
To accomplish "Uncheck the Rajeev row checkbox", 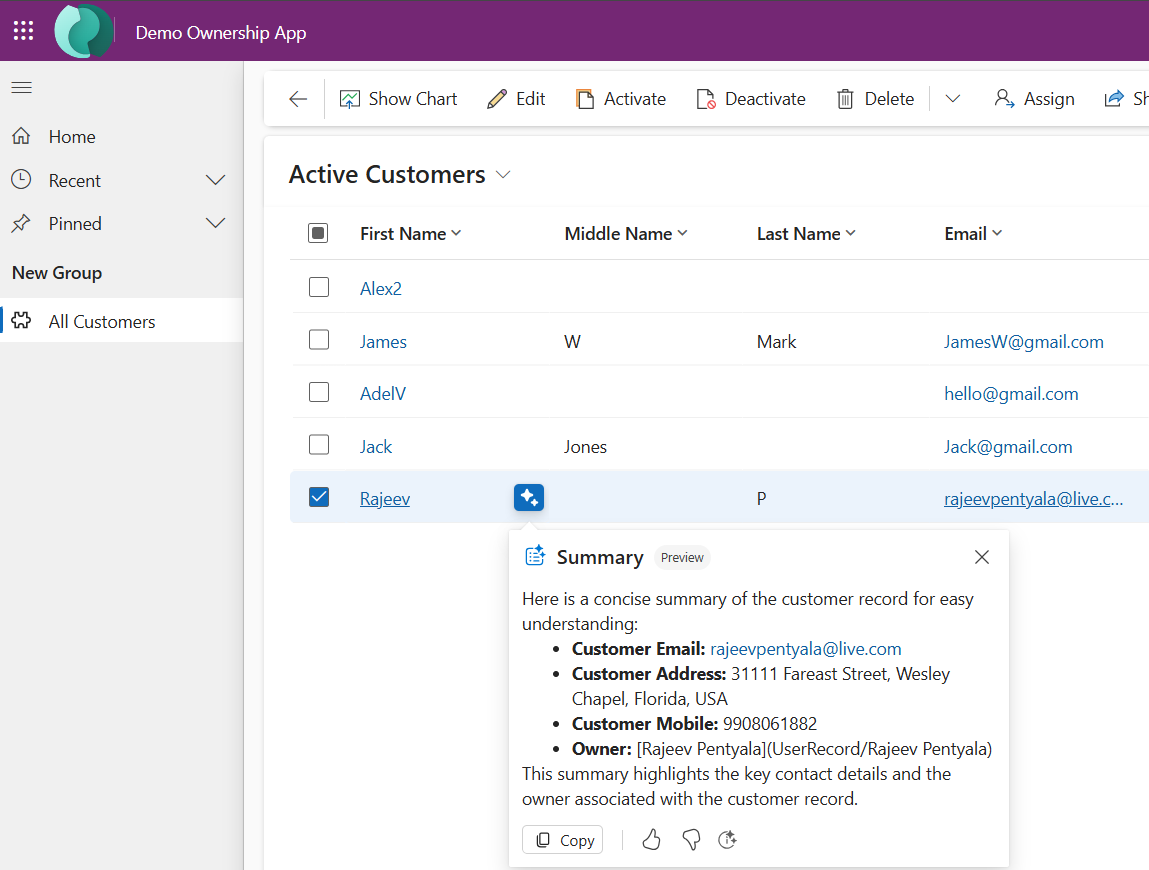I will (319, 497).
